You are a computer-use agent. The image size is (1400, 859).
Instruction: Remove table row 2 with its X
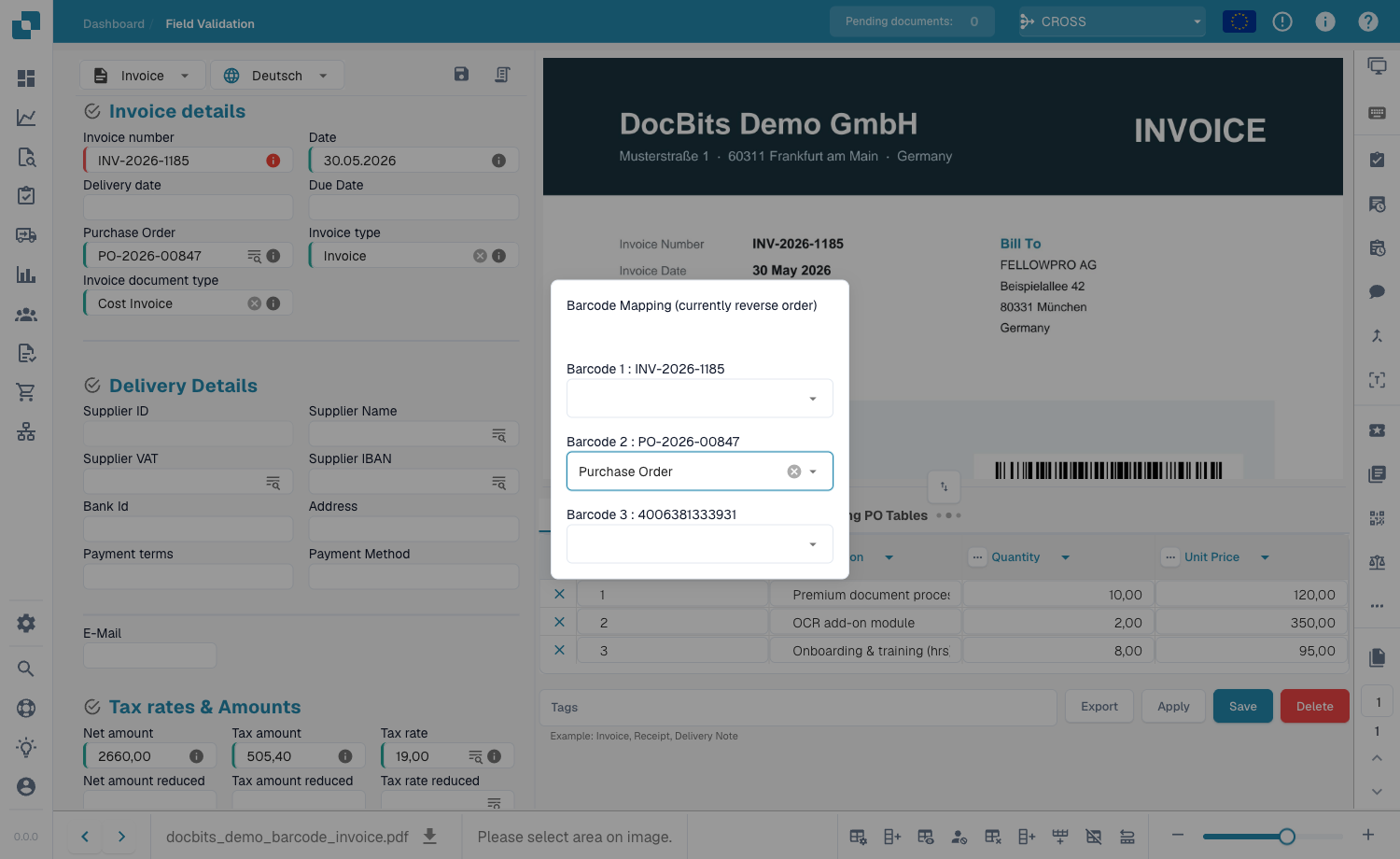pos(559,622)
